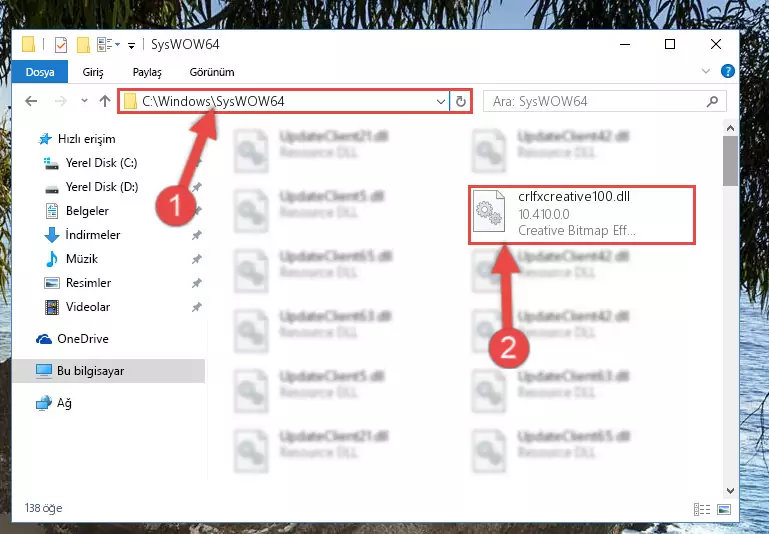Image resolution: width=769 pixels, height=534 pixels.
Task: Click the New Folder icon in quick access toolbar
Action: (x=83, y=45)
